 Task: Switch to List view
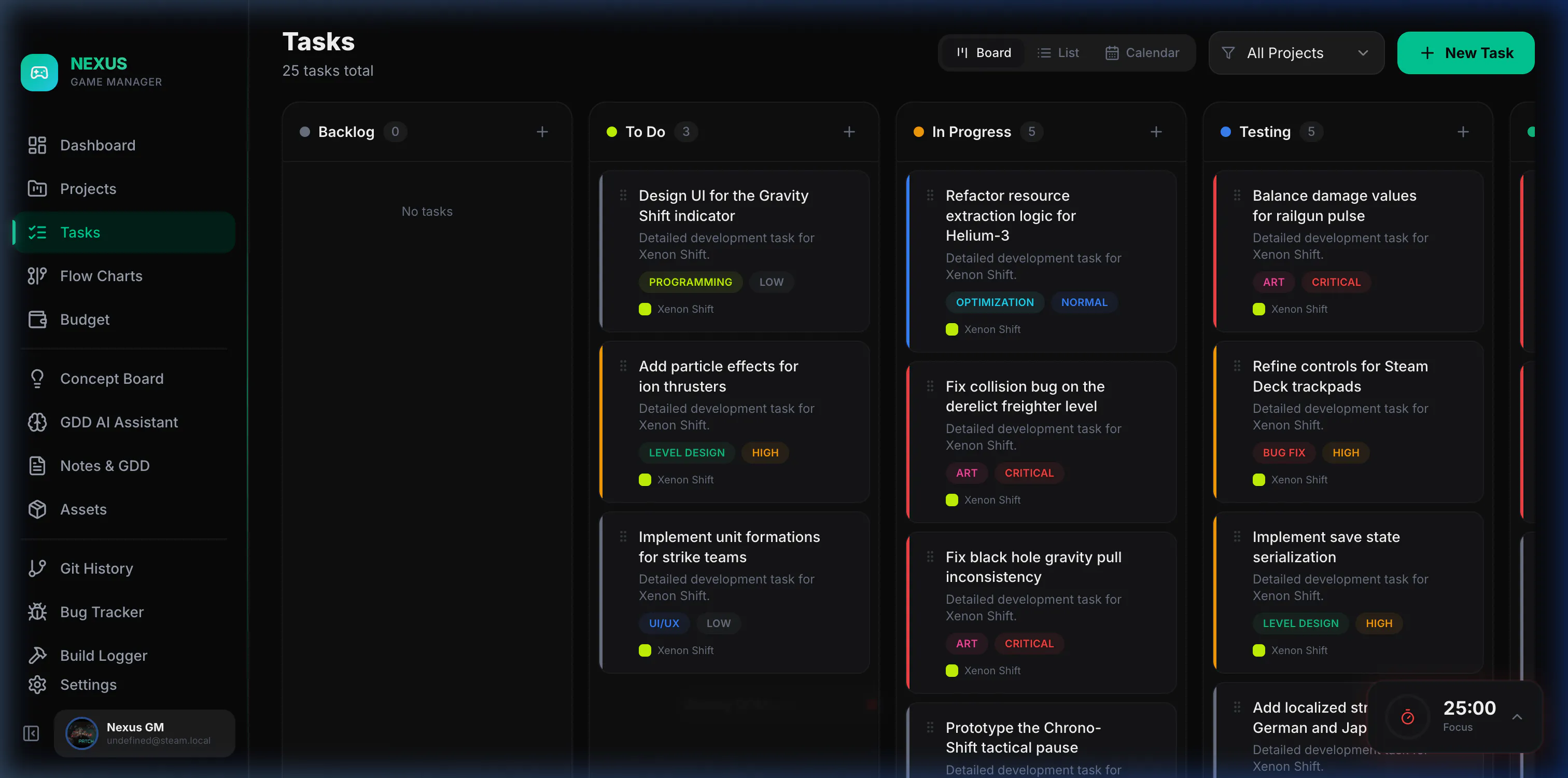(x=1058, y=53)
